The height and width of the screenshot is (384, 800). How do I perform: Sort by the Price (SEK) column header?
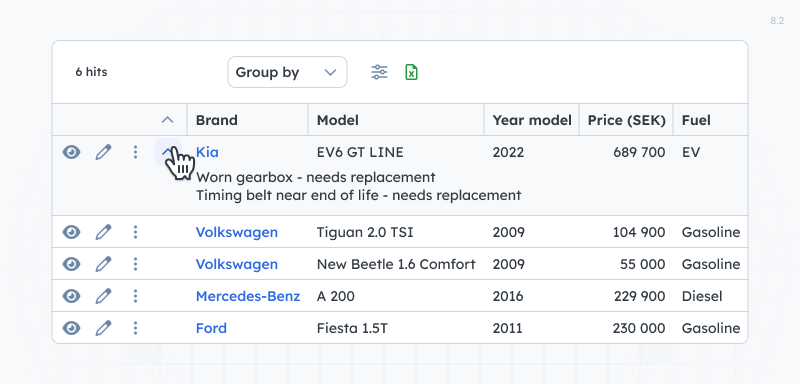[x=626, y=120]
